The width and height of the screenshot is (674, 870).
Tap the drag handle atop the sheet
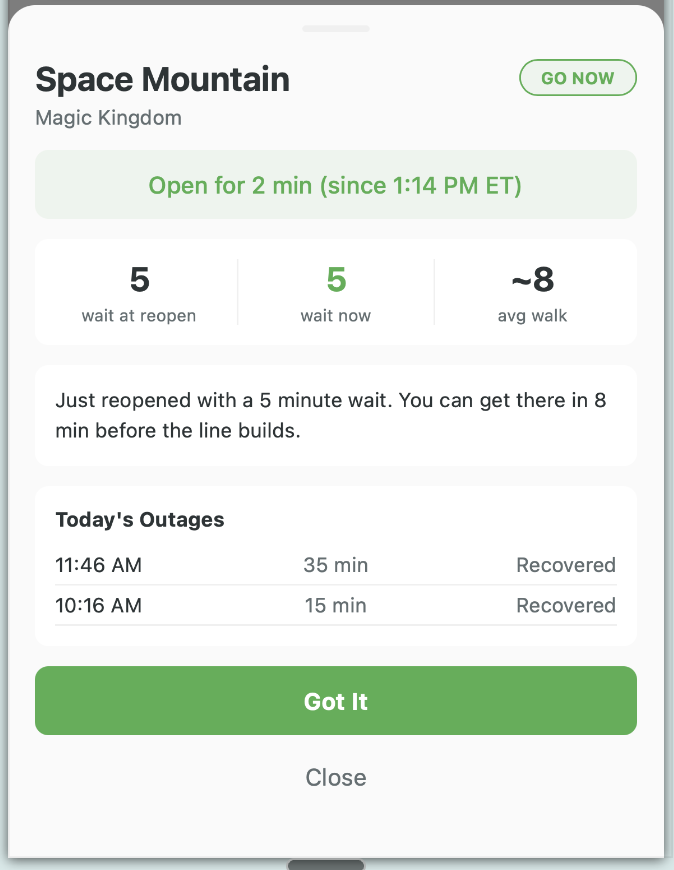tap(336, 30)
